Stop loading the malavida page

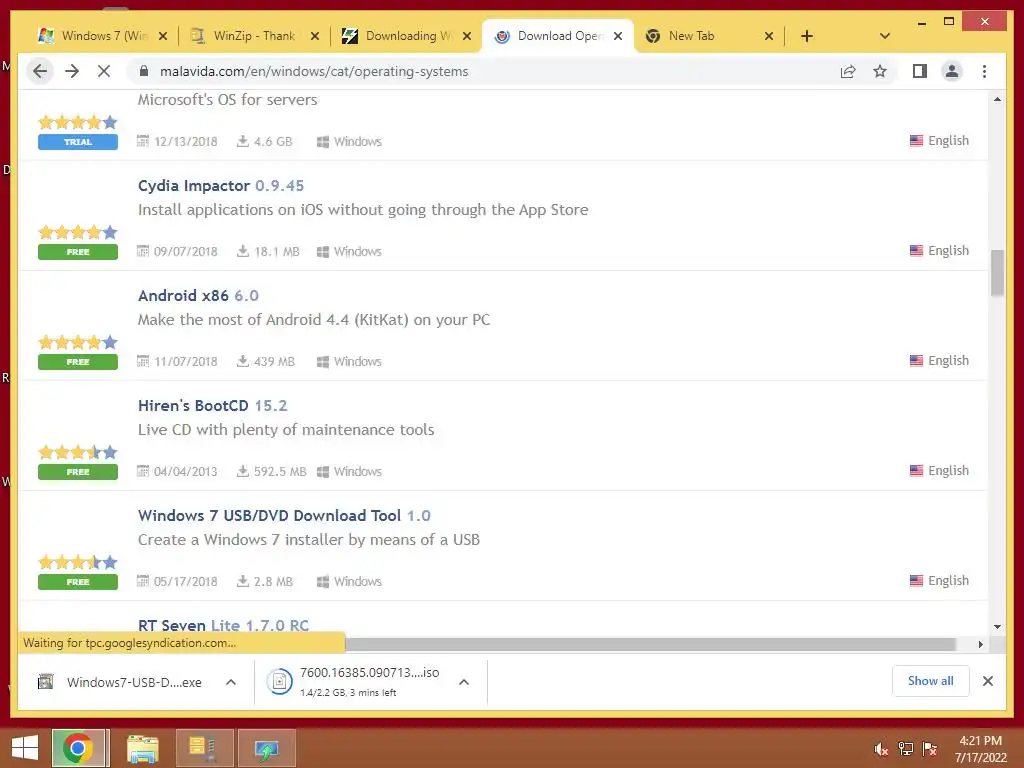click(x=104, y=71)
